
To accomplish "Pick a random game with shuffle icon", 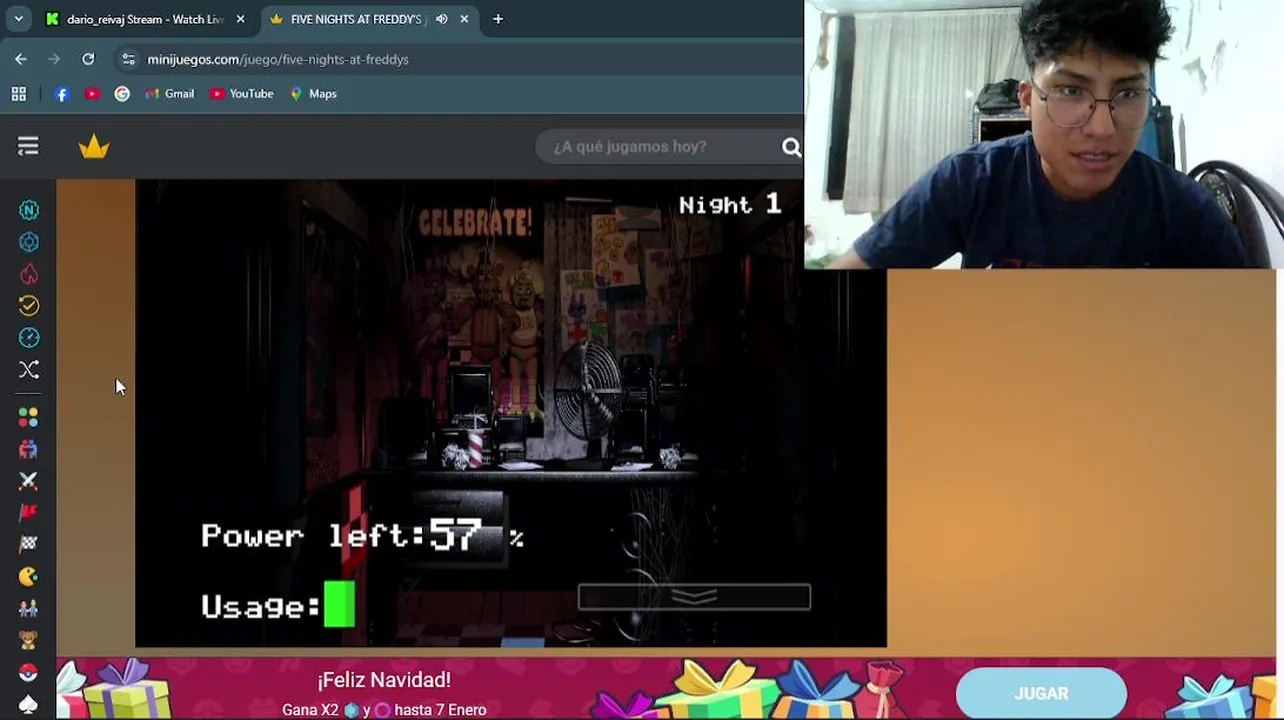I will tap(29, 370).
